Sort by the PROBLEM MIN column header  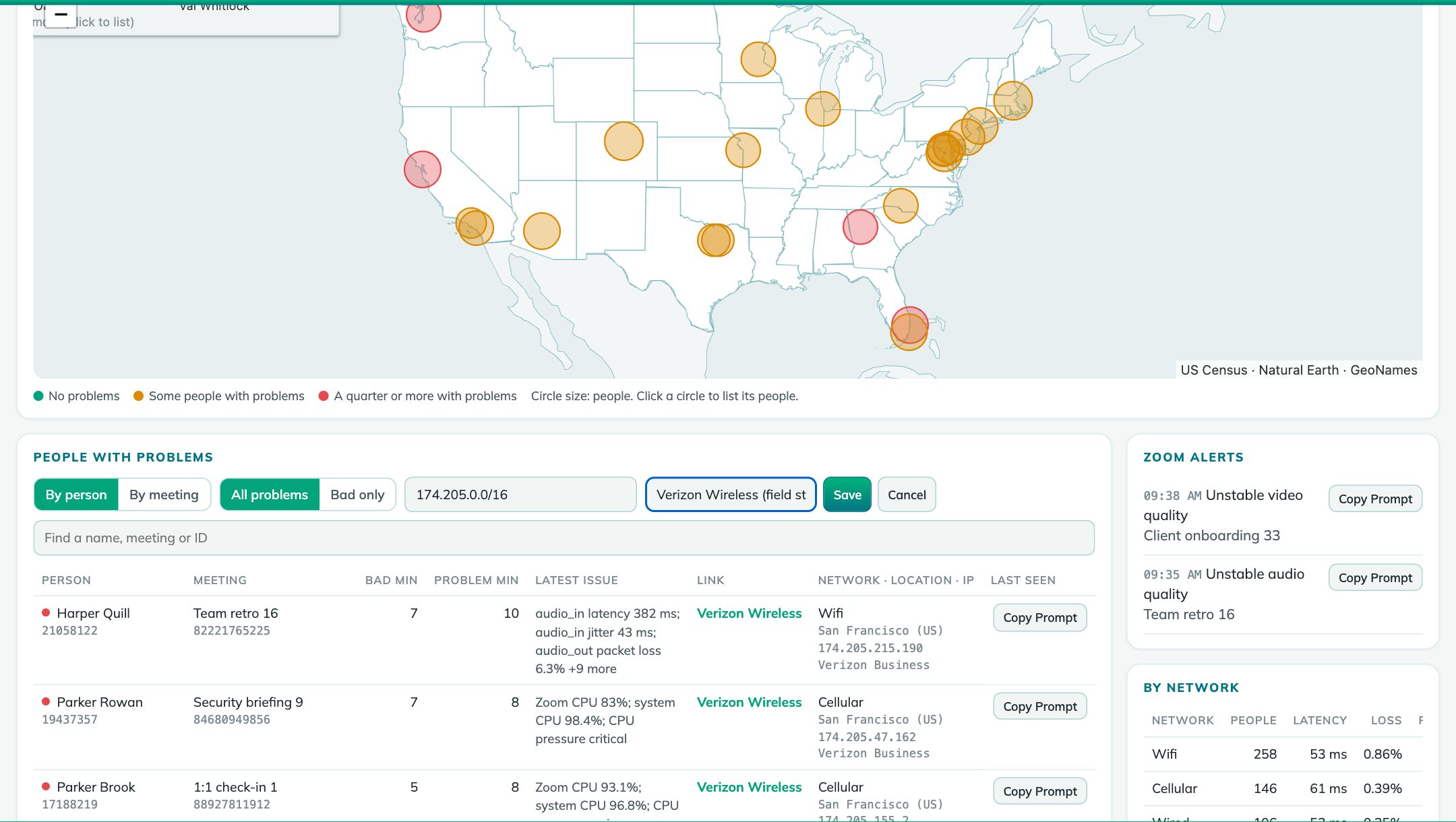point(476,580)
